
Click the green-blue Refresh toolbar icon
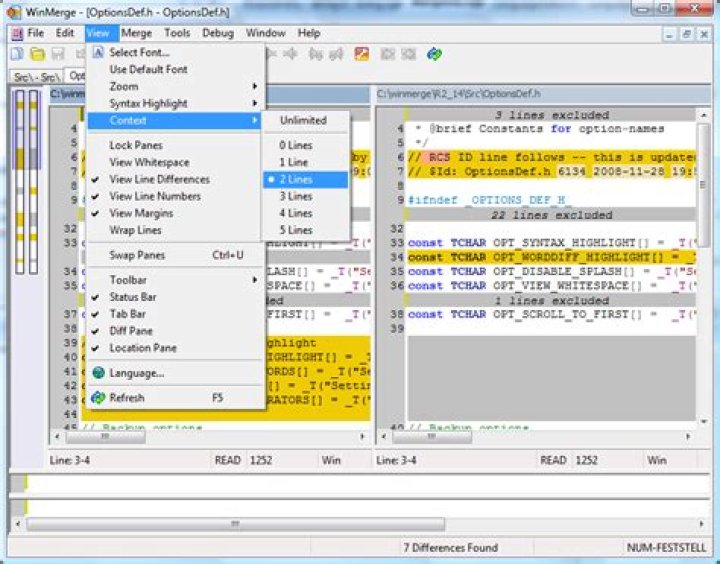point(434,54)
